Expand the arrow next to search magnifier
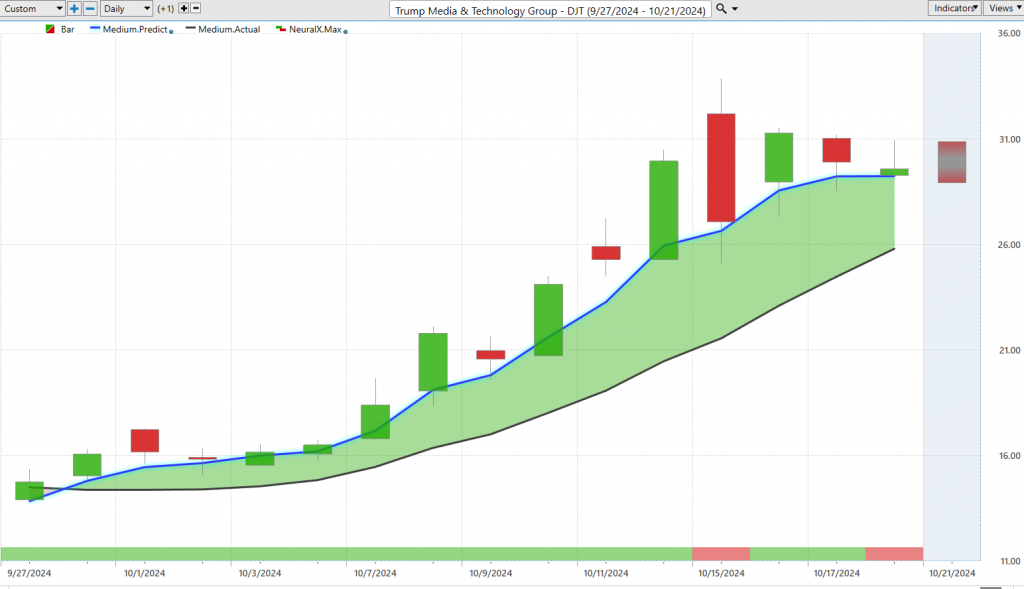Image resolution: width=1024 pixels, height=589 pixels. [x=735, y=9]
